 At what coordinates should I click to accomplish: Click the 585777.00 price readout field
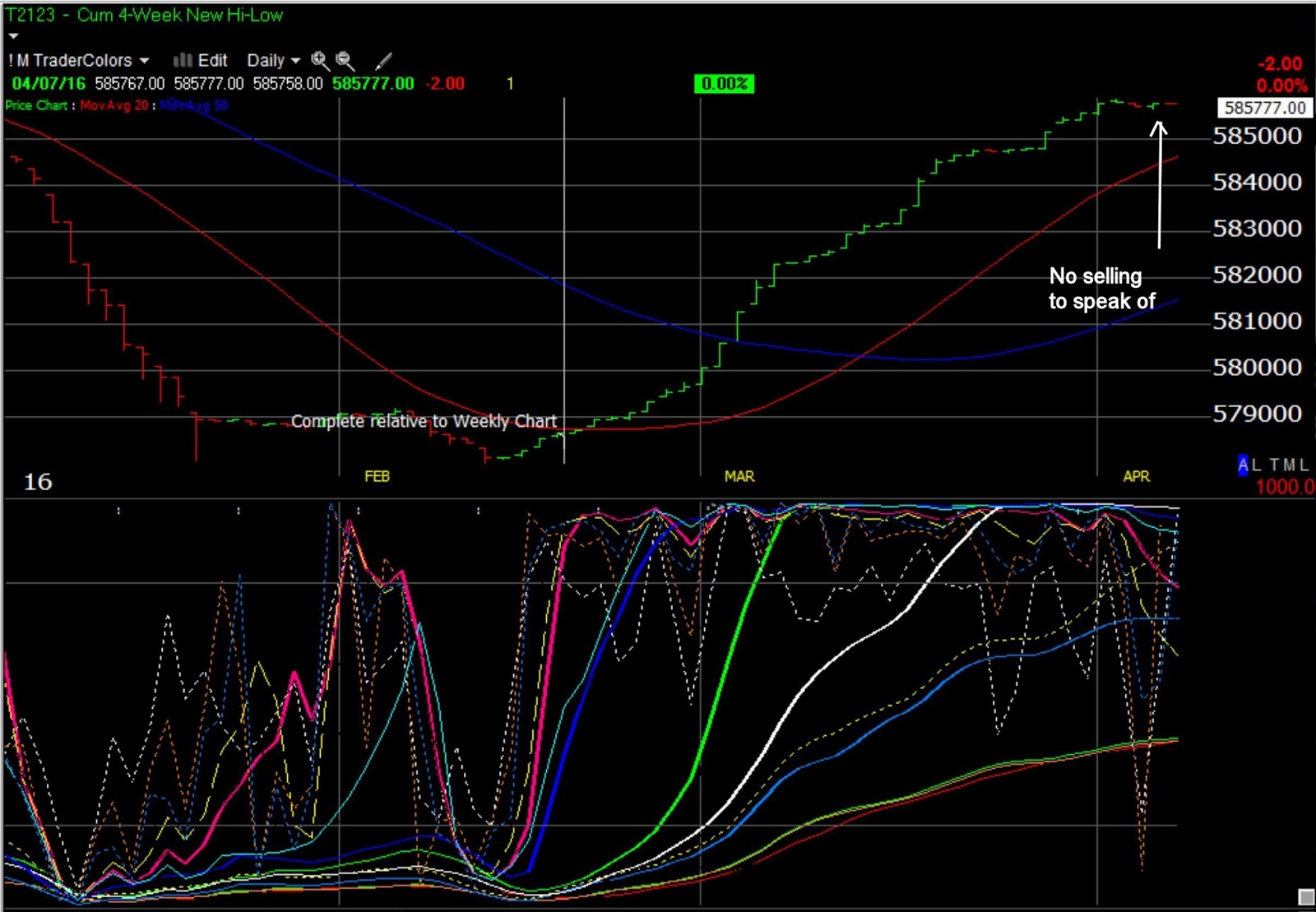[x=1261, y=108]
